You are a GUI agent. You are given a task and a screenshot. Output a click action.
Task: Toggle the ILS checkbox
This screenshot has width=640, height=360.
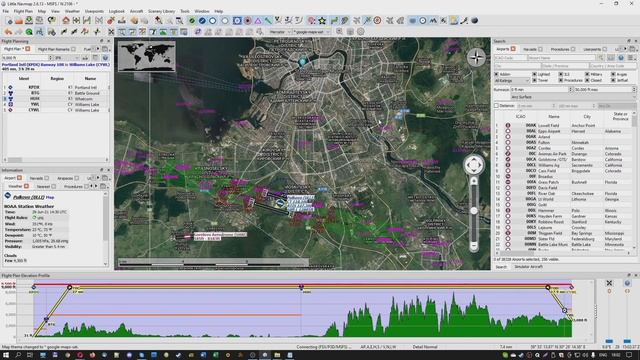pyautogui.click(x=561, y=74)
